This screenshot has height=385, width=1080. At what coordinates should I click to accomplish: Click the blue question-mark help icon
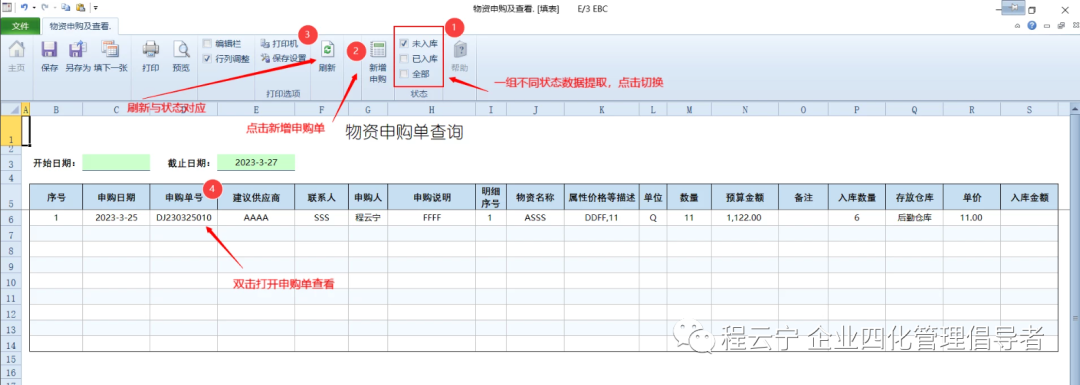pos(1032,25)
